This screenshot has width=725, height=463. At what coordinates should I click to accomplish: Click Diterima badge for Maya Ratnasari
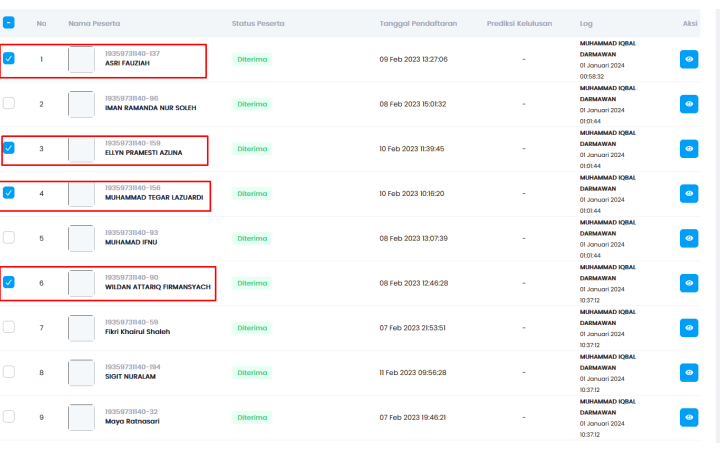[252, 417]
